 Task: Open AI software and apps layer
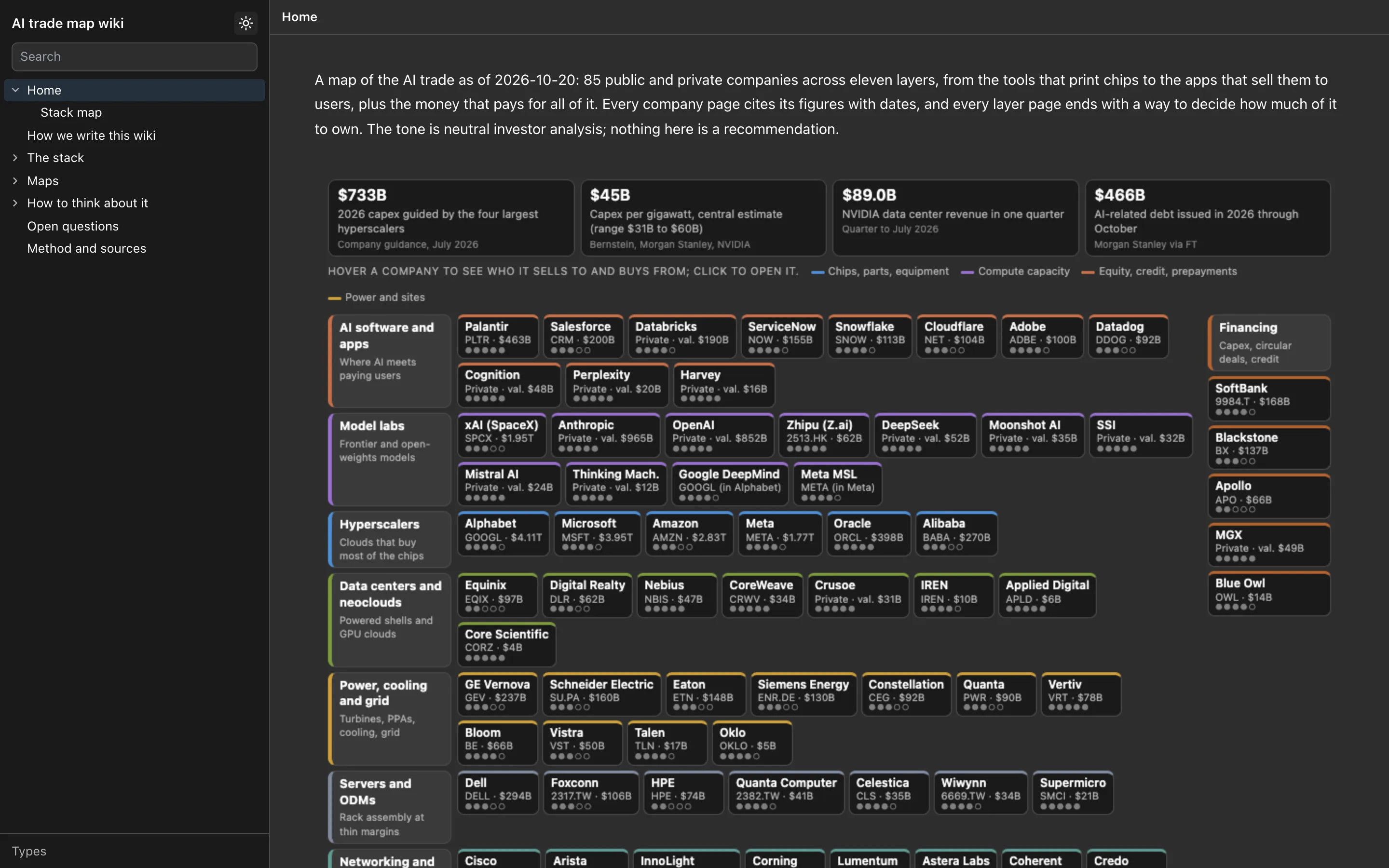click(x=390, y=361)
